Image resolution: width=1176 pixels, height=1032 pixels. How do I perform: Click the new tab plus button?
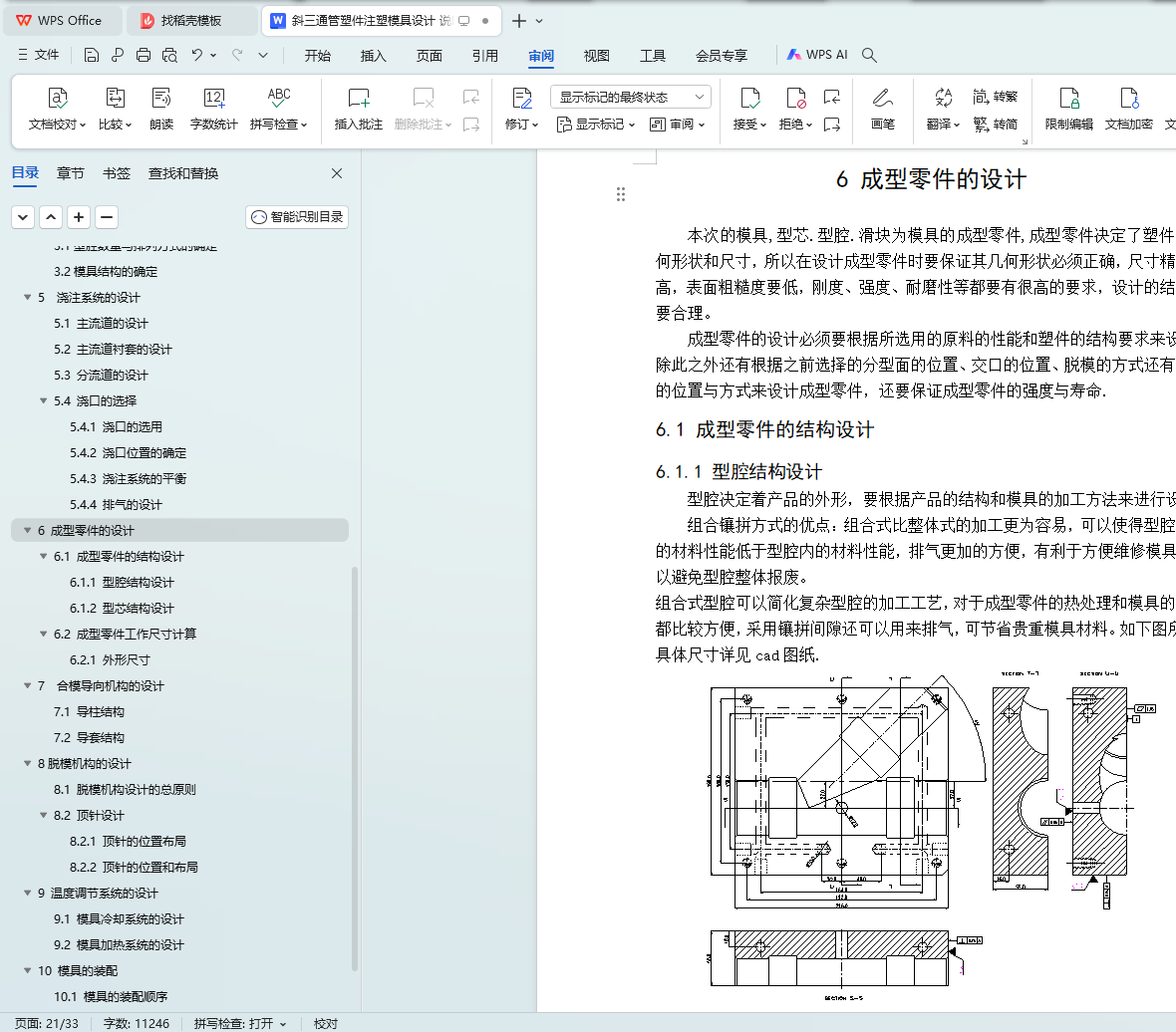click(518, 21)
